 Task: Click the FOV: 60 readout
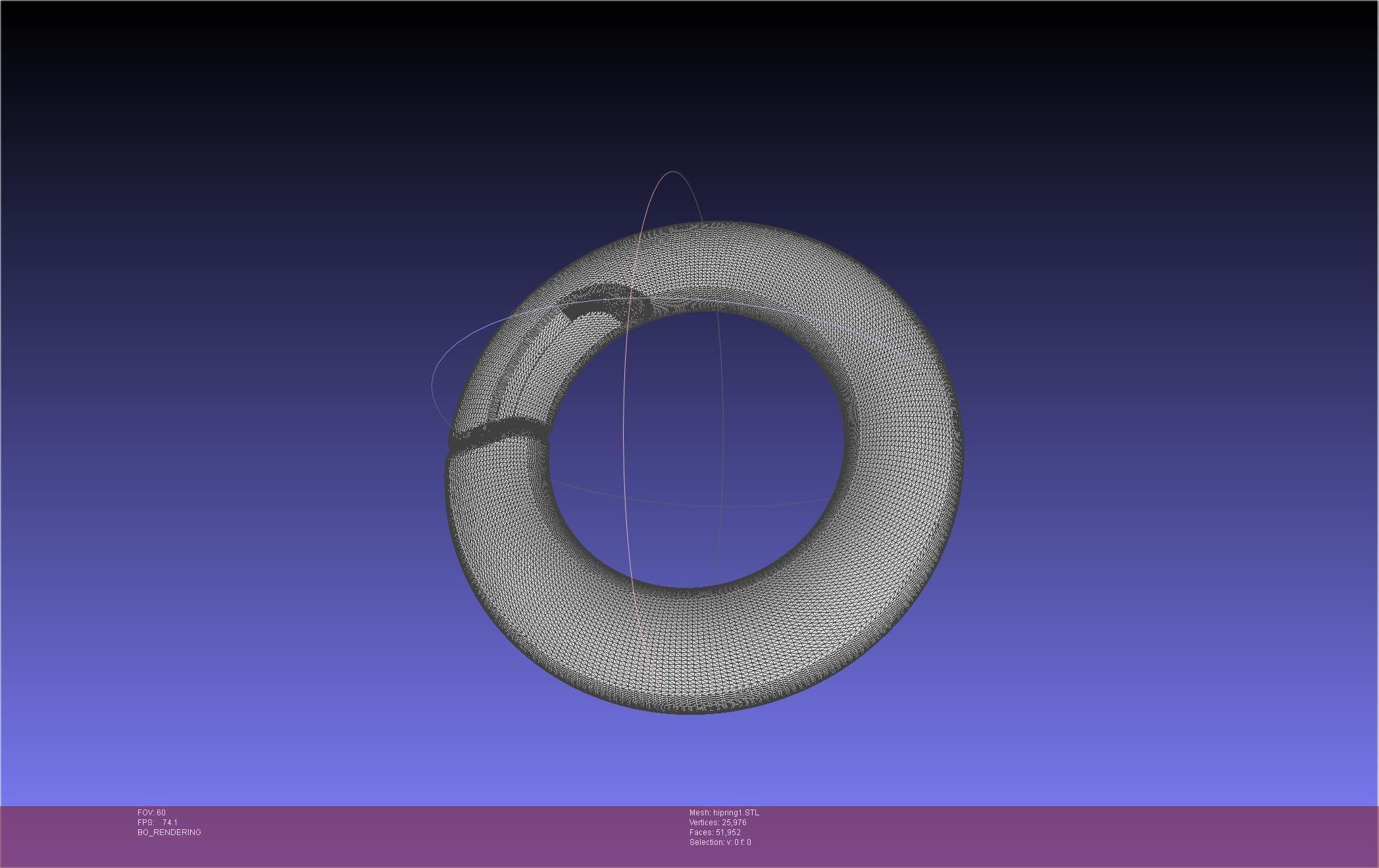tap(151, 813)
